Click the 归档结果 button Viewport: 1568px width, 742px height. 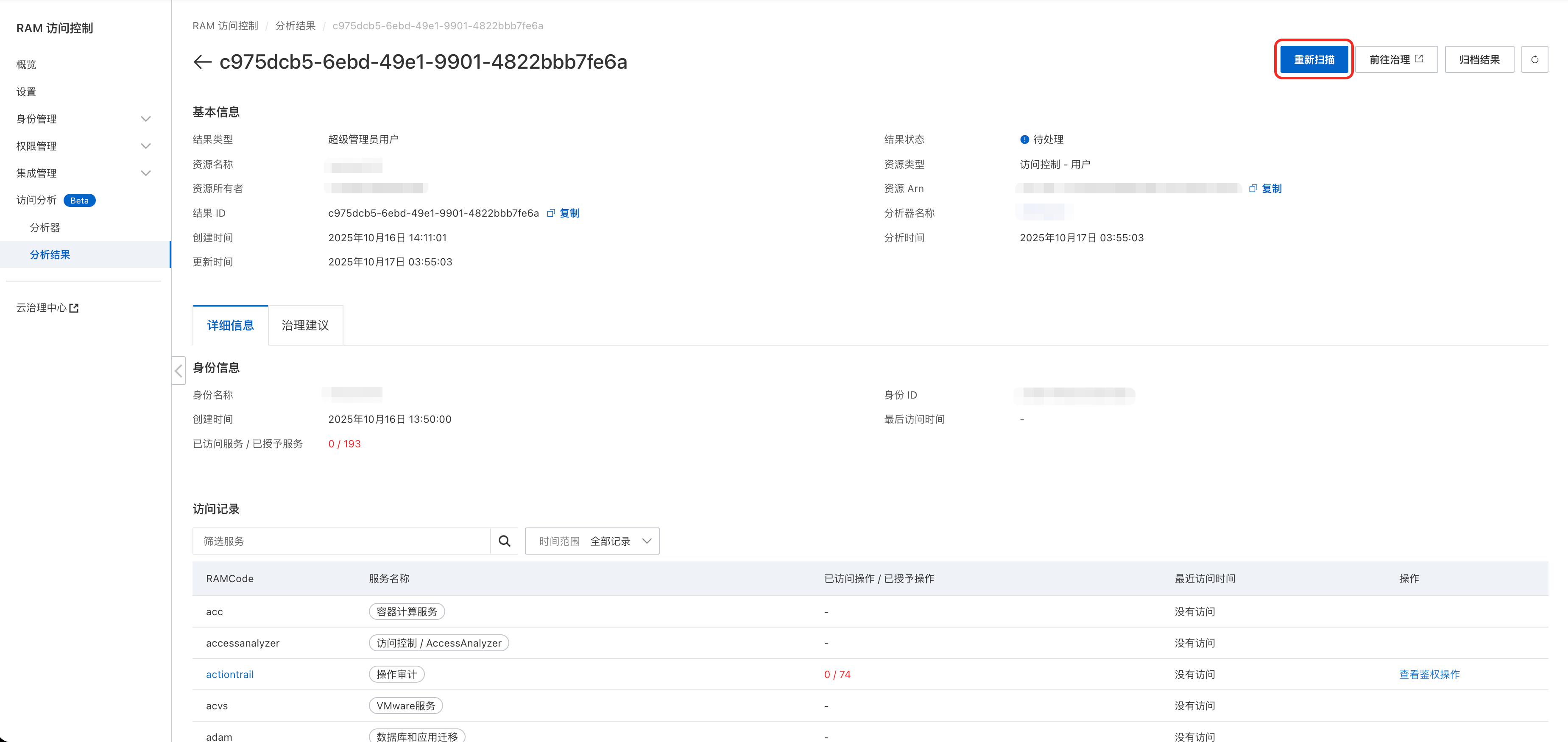tap(1479, 59)
